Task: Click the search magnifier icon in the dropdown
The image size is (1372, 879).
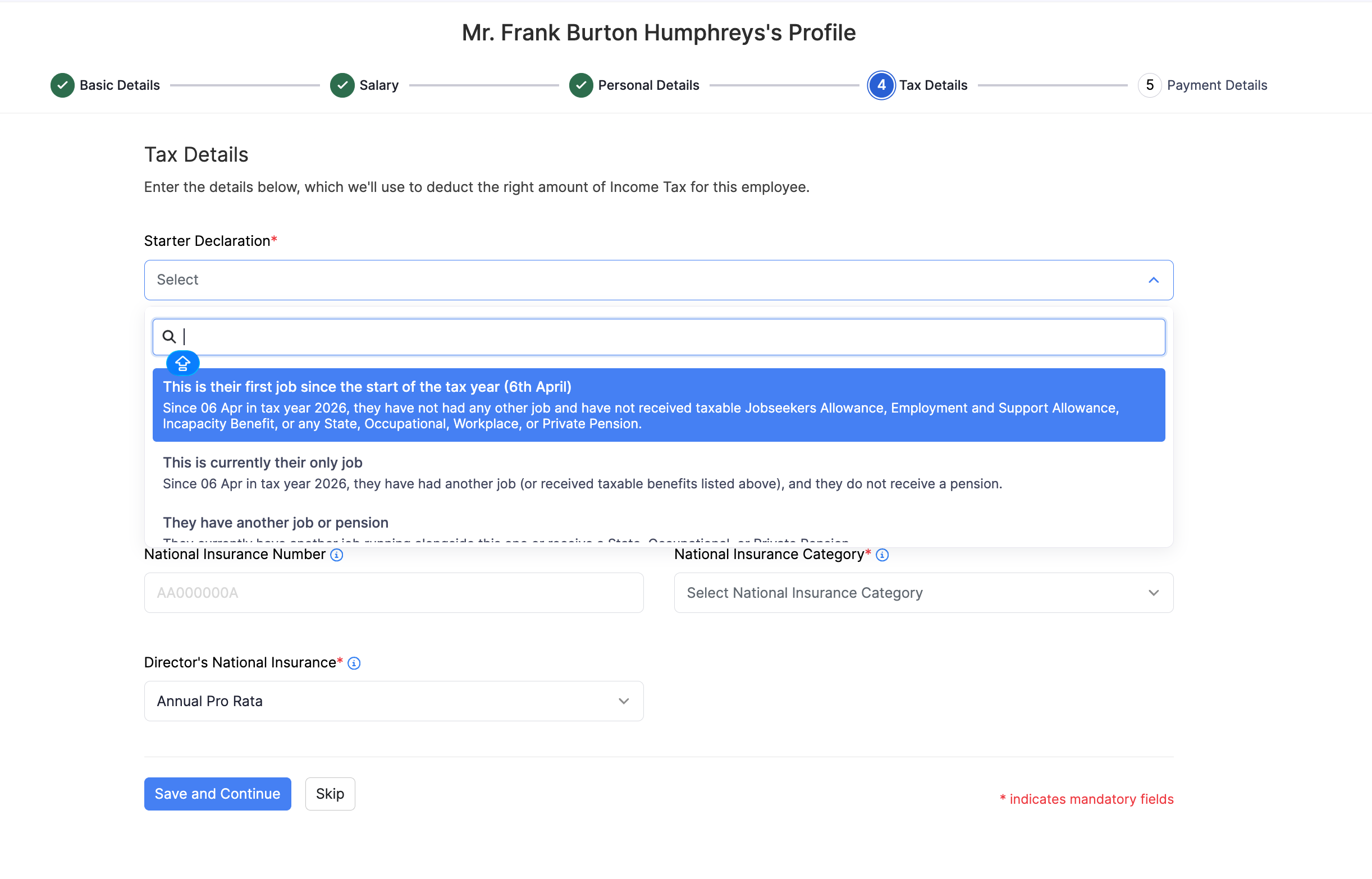Action: tap(168, 336)
